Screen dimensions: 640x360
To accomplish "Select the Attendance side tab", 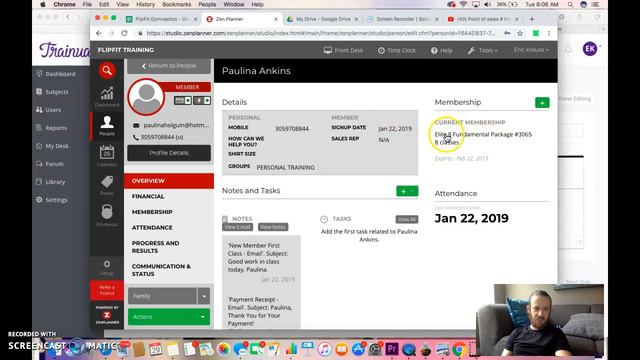I will [x=152, y=227].
